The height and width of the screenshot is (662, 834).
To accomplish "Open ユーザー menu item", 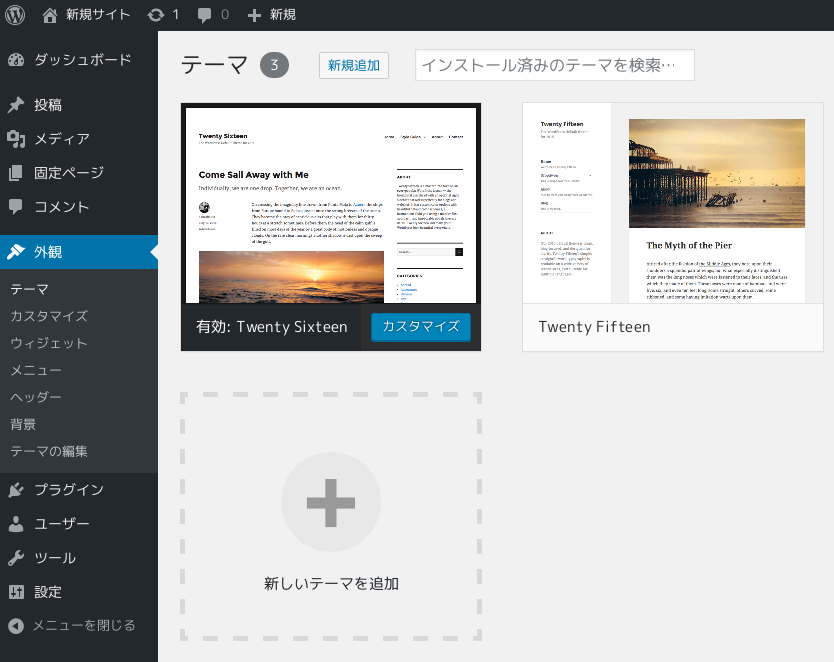I will [x=79, y=524].
